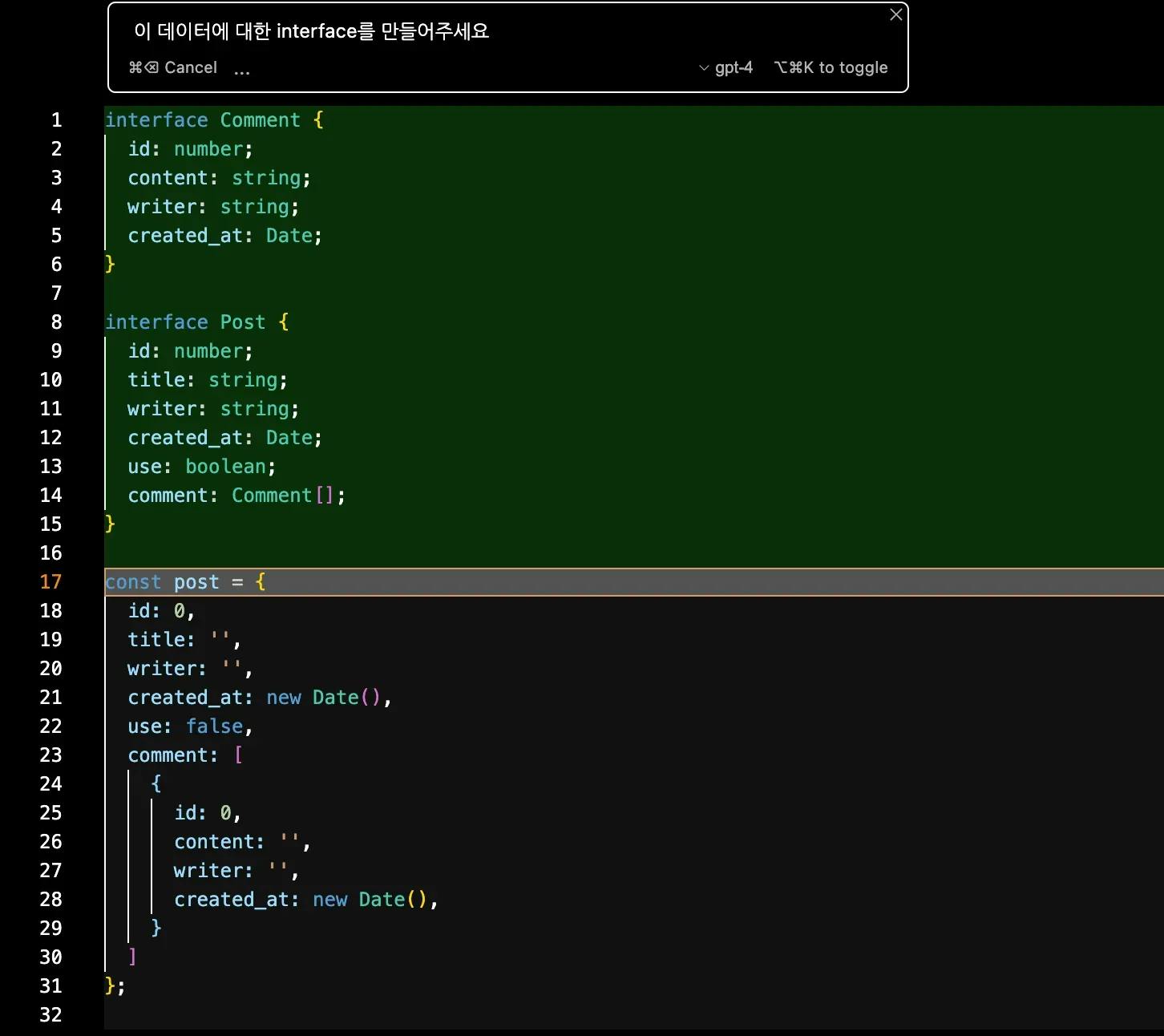Click the Korean prompt text input

coord(311,31)
